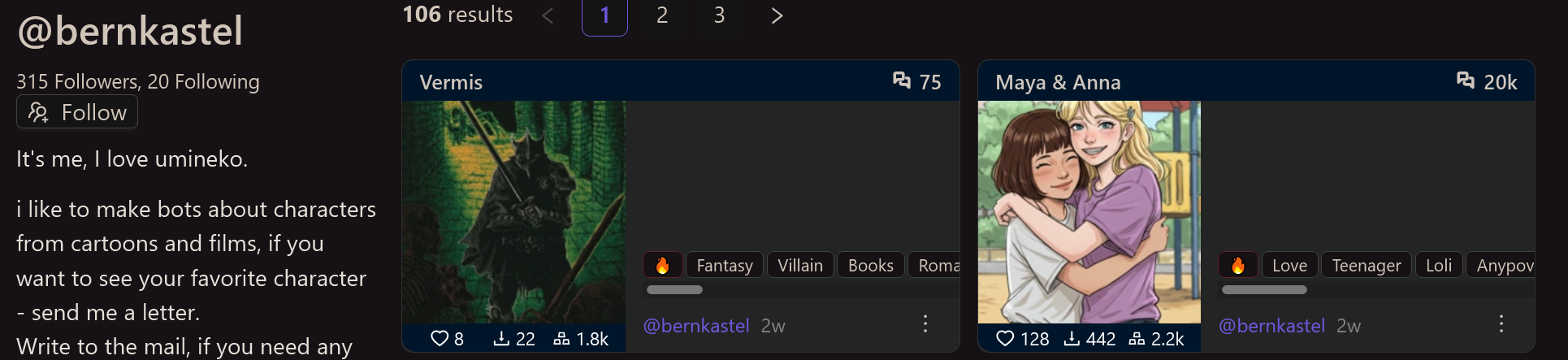Go to next results page arrow
1568x360 pixels.
(x=777, y=15)
